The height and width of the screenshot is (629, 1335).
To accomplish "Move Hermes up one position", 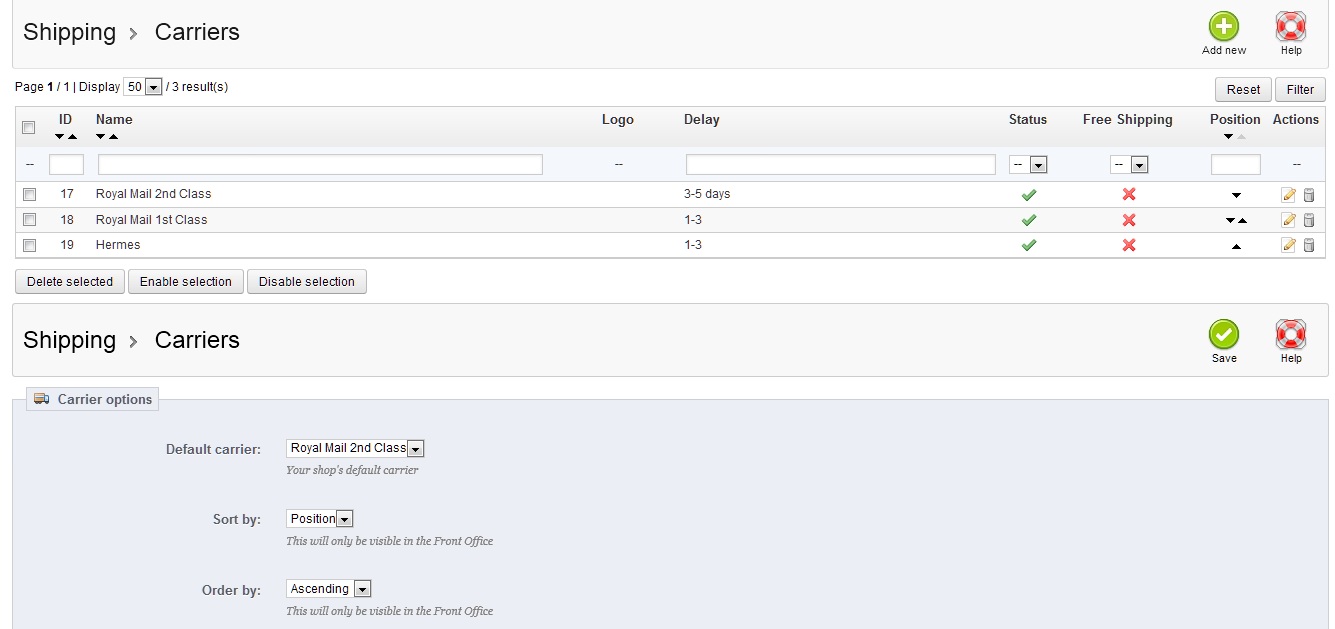I will tap(1236, 245).
